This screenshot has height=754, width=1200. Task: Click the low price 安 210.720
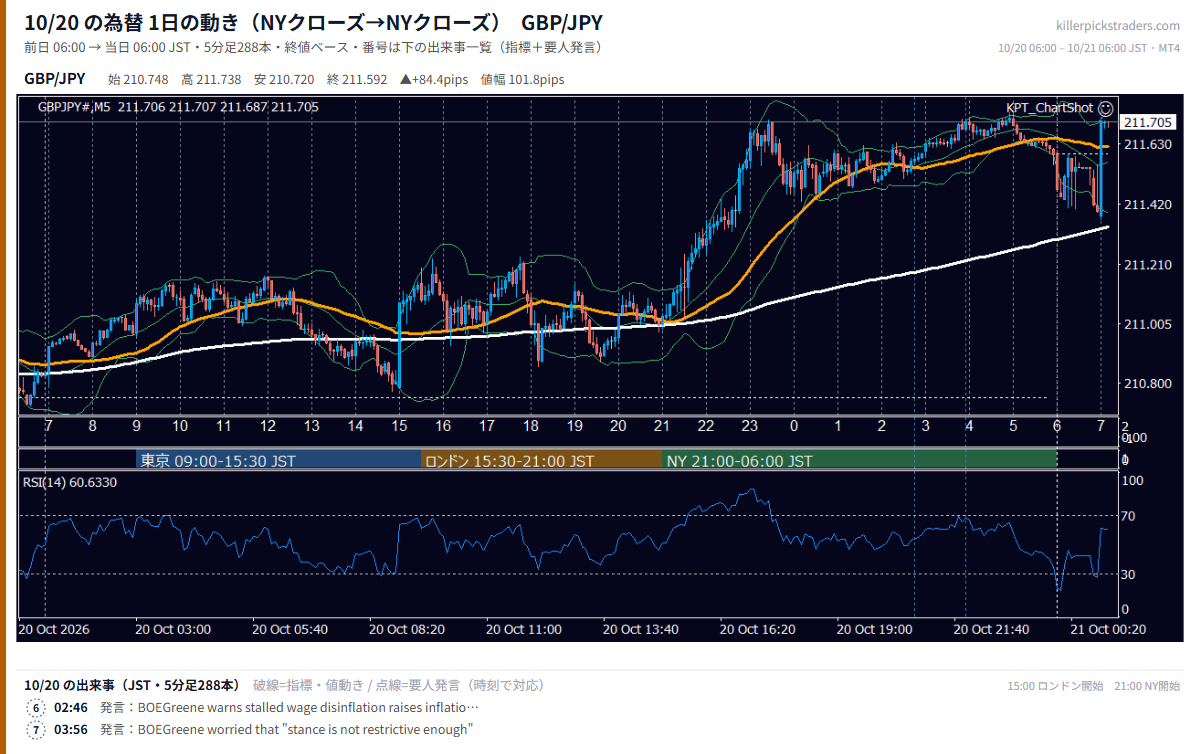coord(284,80)
